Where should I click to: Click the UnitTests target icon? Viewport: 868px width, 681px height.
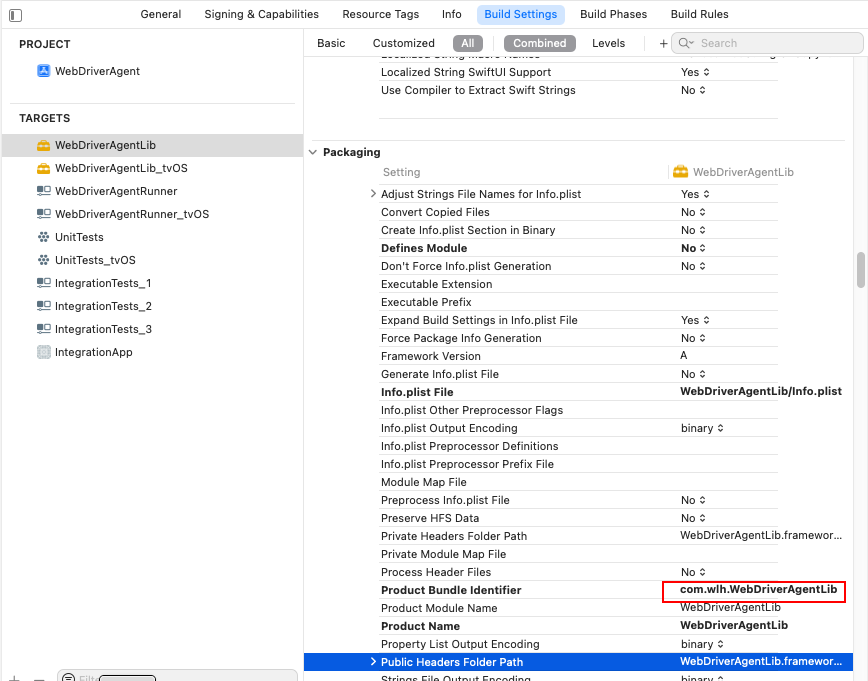43,237
